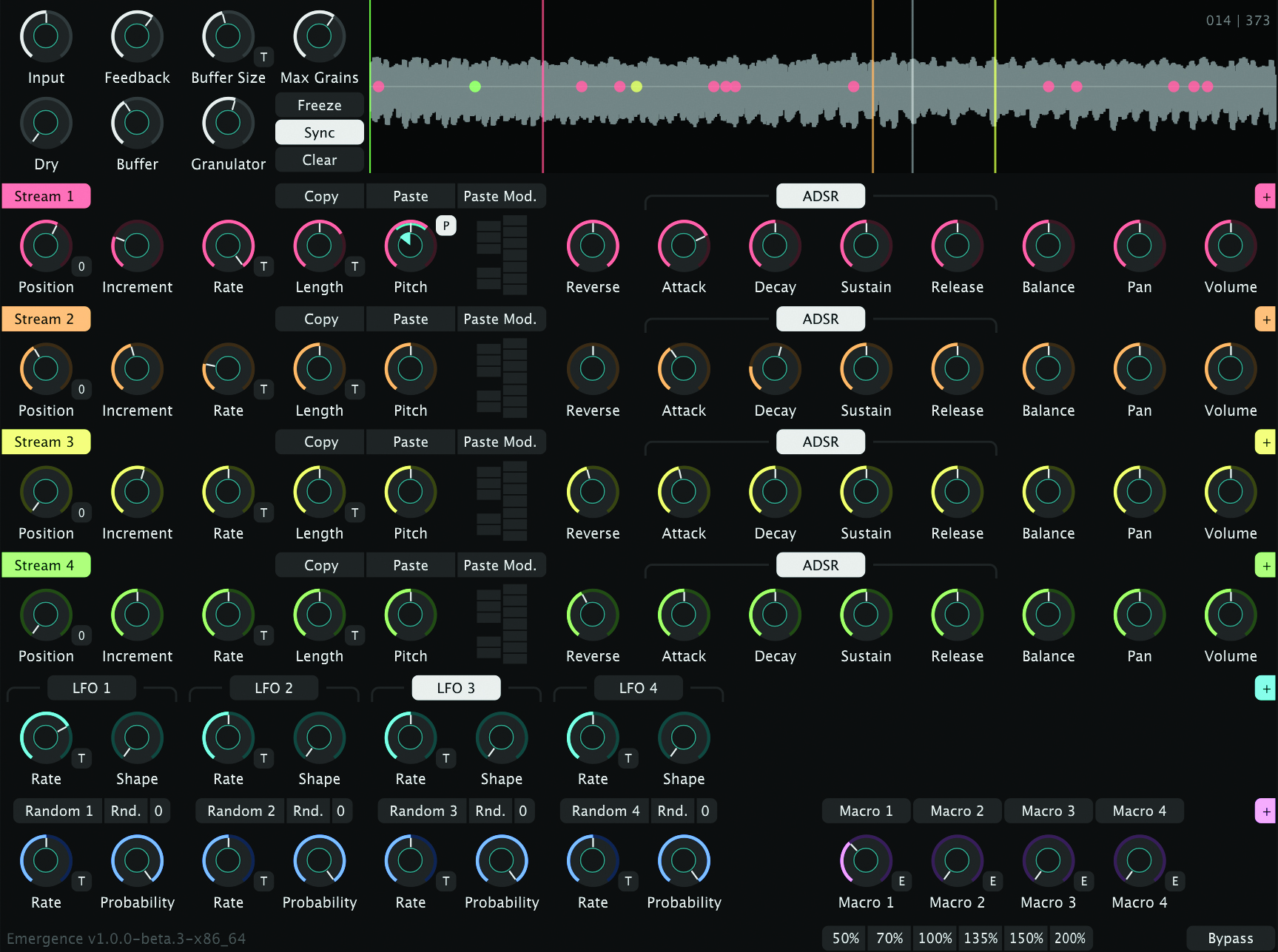Viewport: 1278px width, 952px height.
Task: Click the Feedback knob
Action: [137, 36]
